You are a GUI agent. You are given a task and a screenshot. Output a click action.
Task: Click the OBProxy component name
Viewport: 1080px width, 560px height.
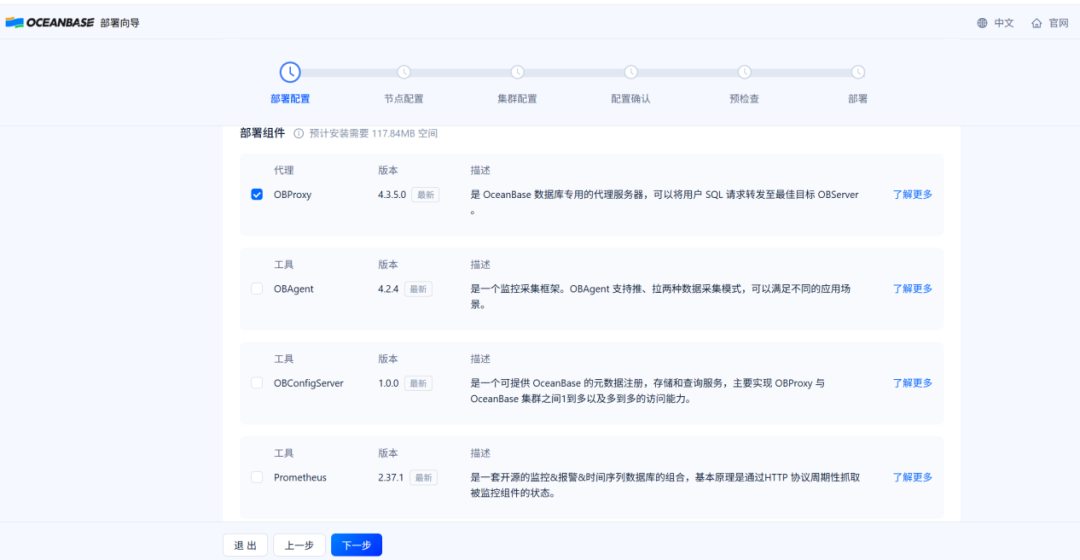point(293,194)
